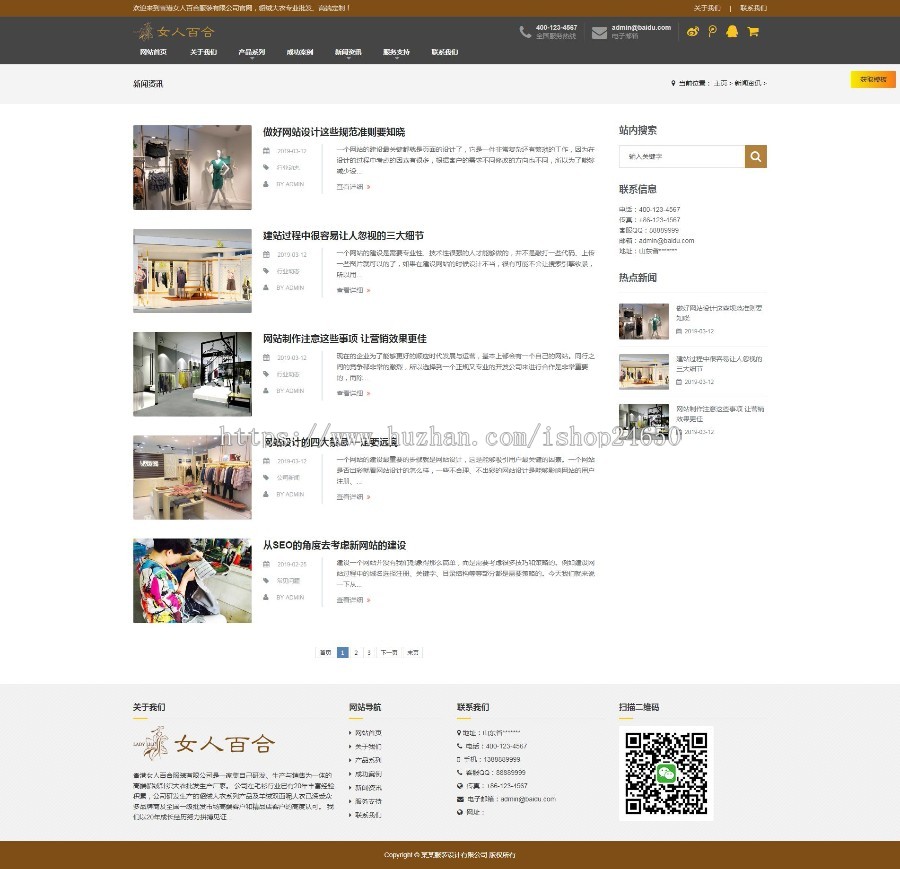Click the tag icon of article 建站过程中很容易让人忽视的三大细节
The image size is (900, 869).
click(266, 271)
